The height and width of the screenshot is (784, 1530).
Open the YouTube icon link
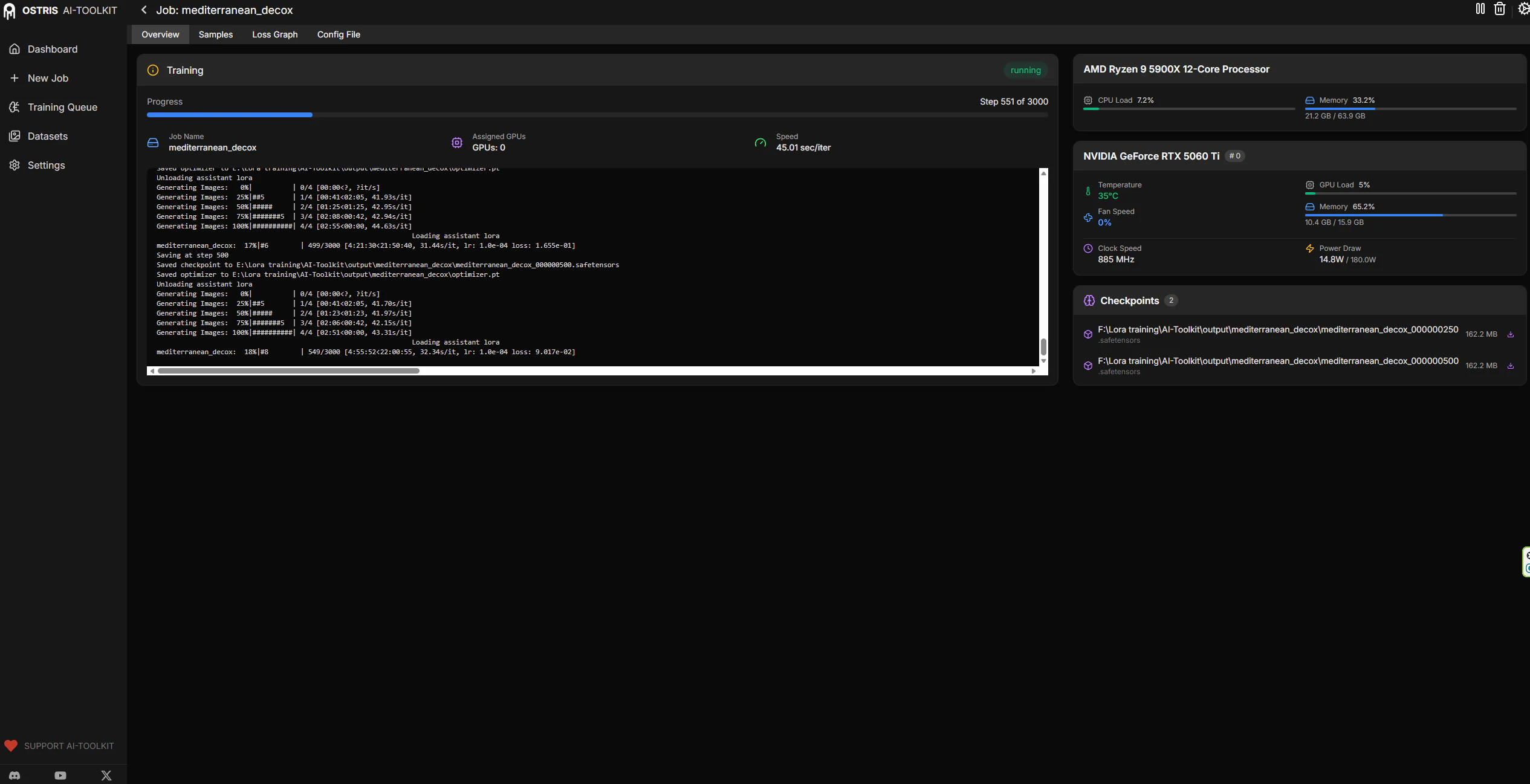coord(60,776)
